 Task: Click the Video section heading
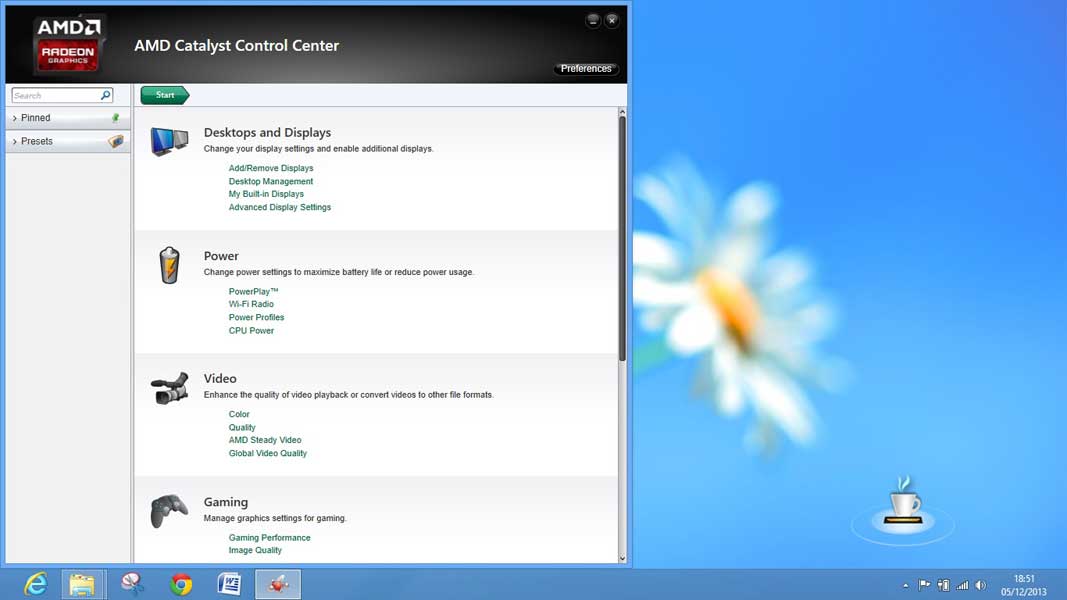220,379
